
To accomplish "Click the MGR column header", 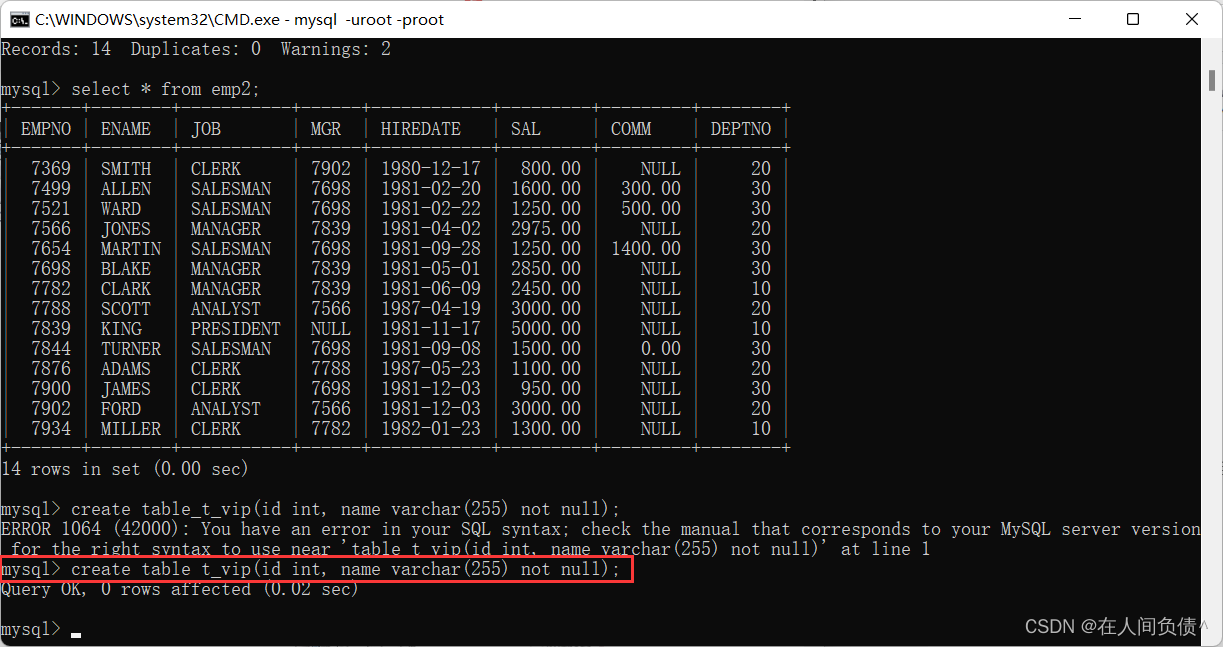I will [x=326, y=129].
